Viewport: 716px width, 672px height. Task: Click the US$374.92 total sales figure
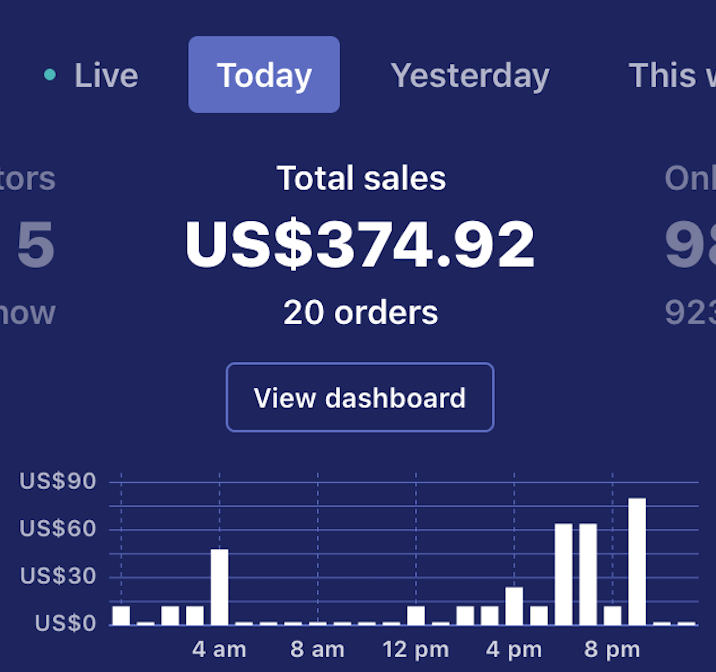(360, 244)
